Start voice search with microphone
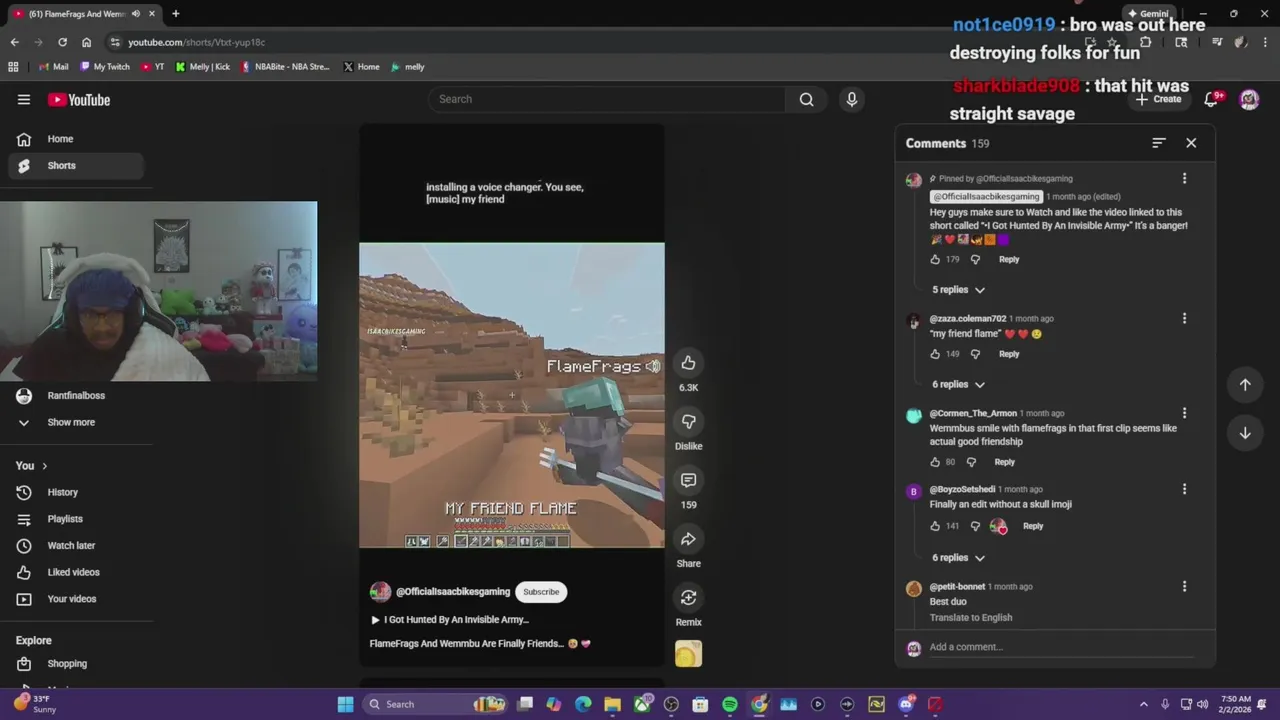Viewport: 1280px width, 720px height. [852, 99]
